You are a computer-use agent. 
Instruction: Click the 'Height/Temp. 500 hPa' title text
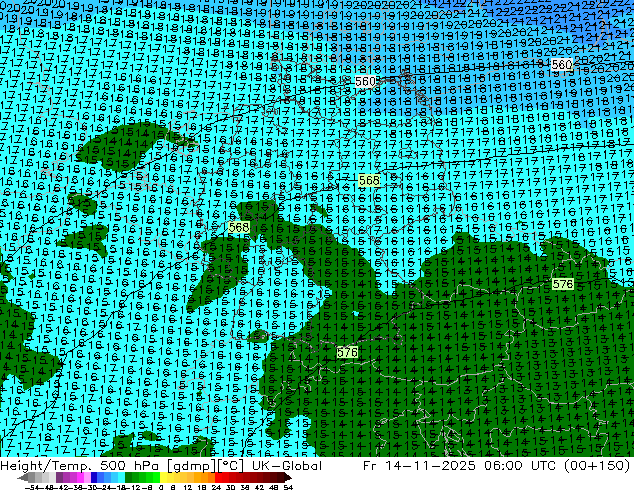click(81, 466)
